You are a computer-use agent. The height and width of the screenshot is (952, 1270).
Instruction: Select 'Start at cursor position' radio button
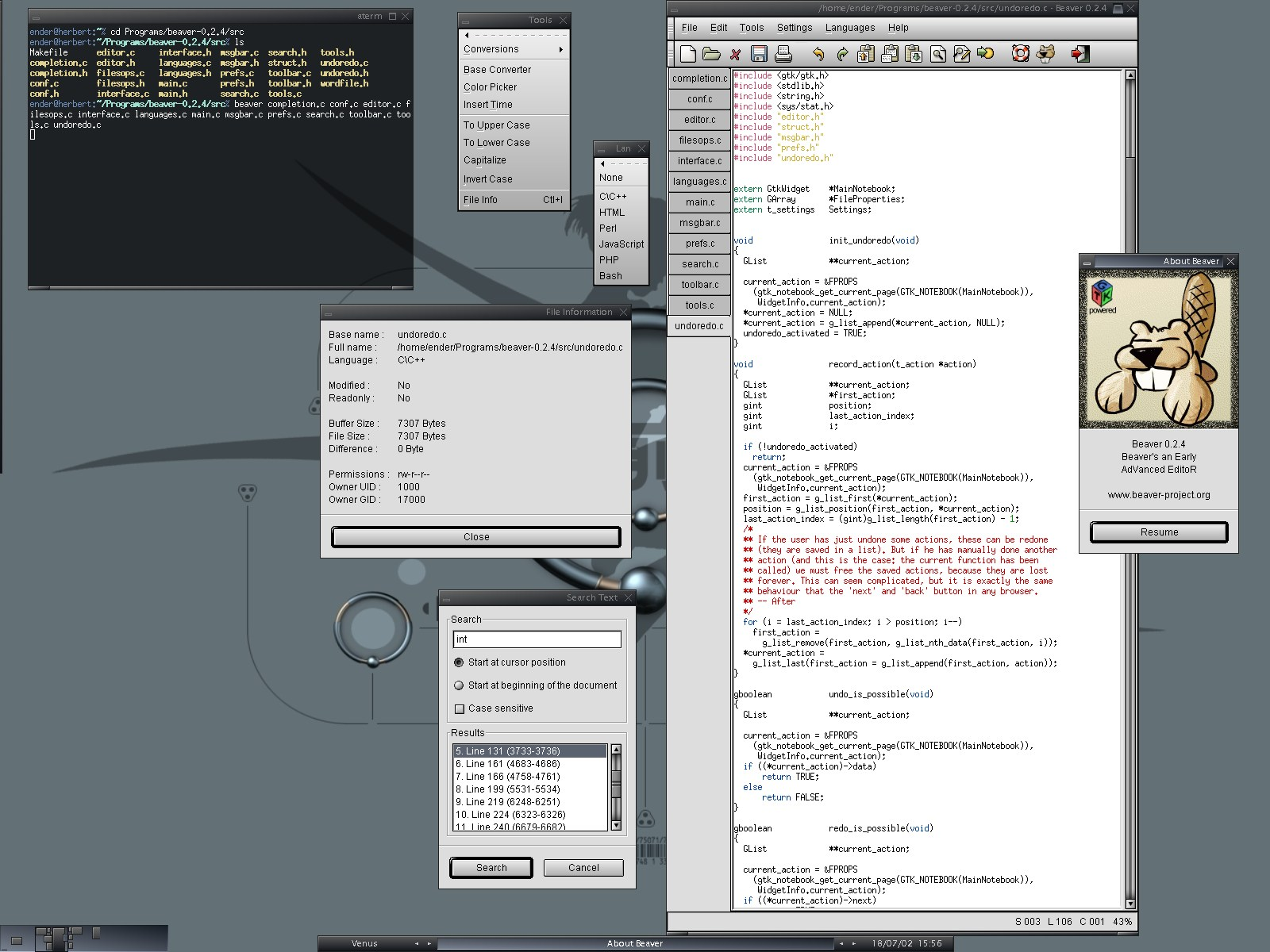(x=459, y=662)
